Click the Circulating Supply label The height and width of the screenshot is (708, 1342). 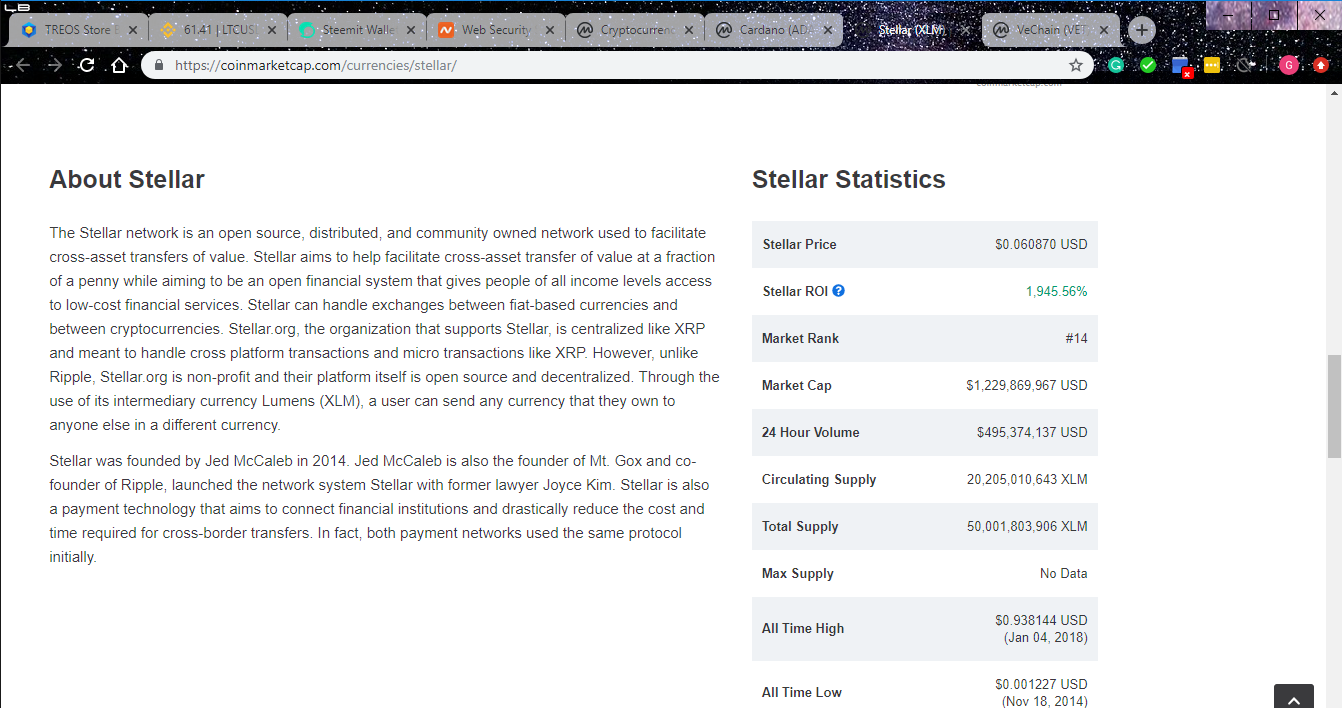click(819, 479)
